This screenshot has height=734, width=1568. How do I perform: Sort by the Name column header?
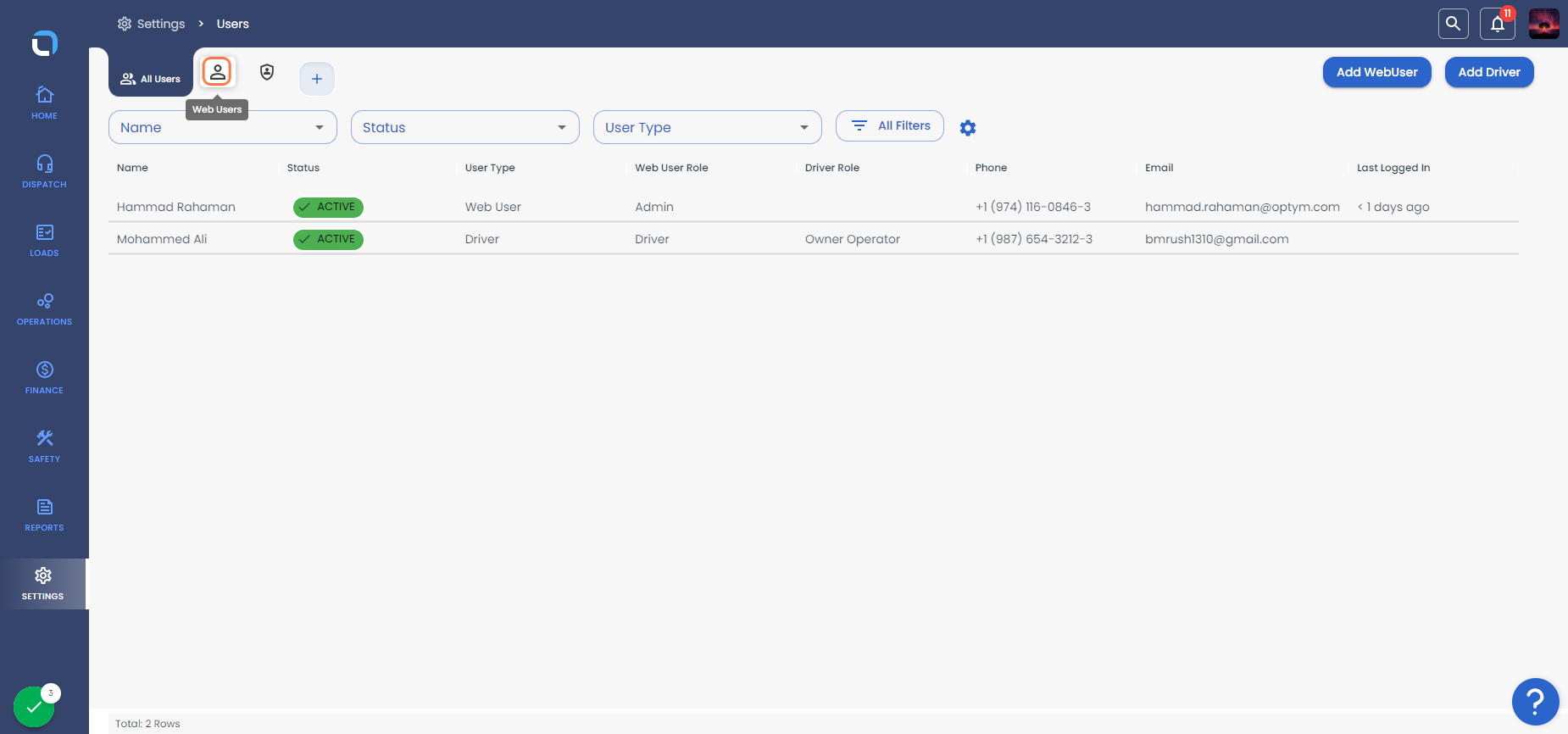(132, 168)
